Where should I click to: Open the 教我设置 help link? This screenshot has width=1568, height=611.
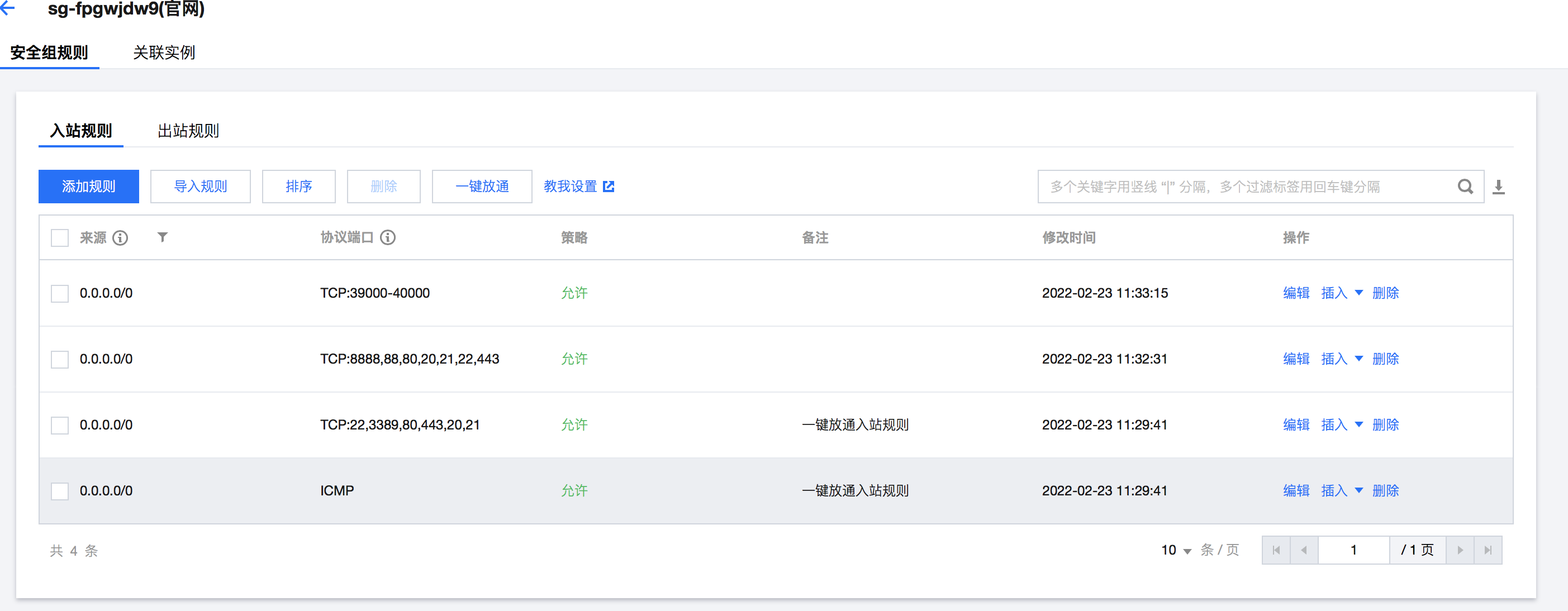pos(579,186)
